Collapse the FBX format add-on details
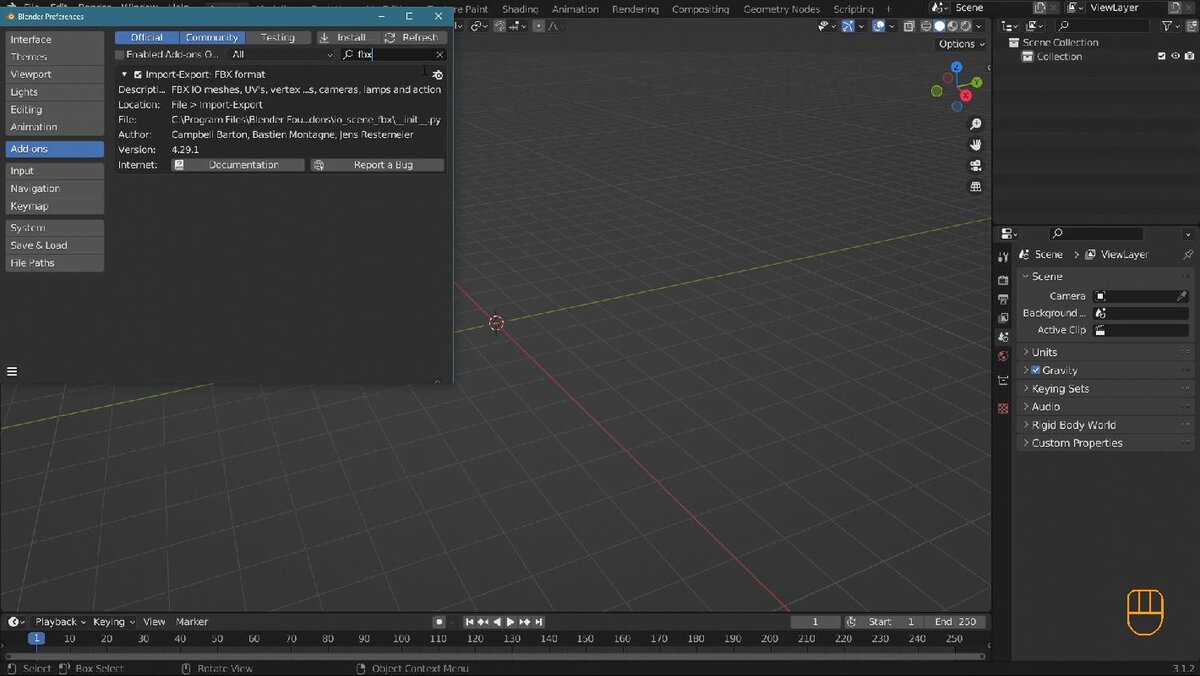The image size is (1200, 676). coord(124,74)
